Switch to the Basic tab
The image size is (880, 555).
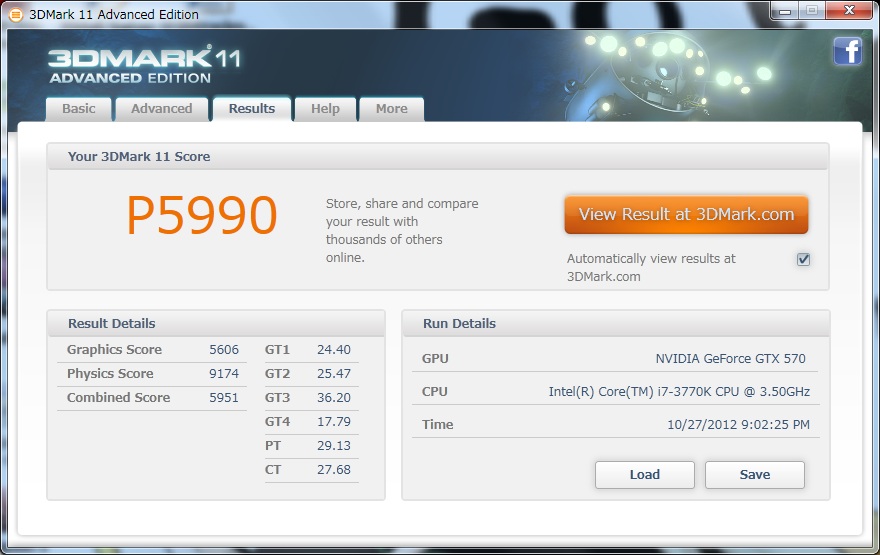click(x=79, y=109)
